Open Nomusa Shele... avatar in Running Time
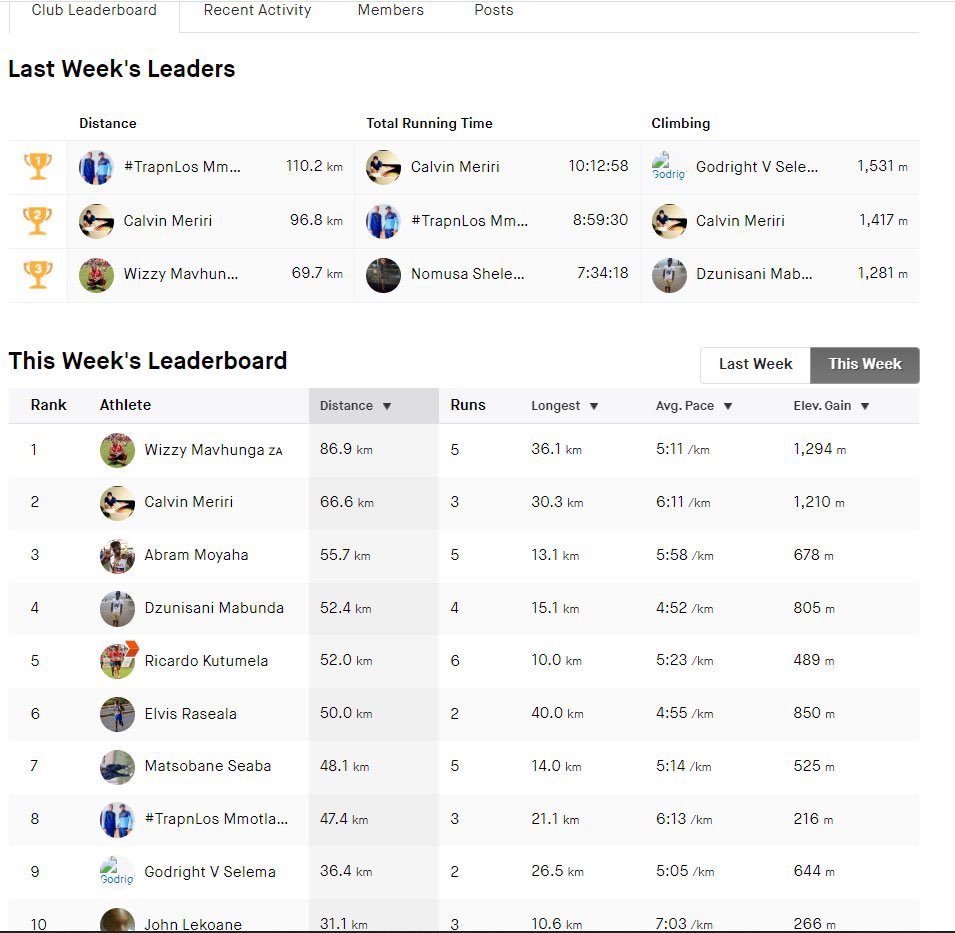This screenshot has height=933, width=955. coord(383,275)
